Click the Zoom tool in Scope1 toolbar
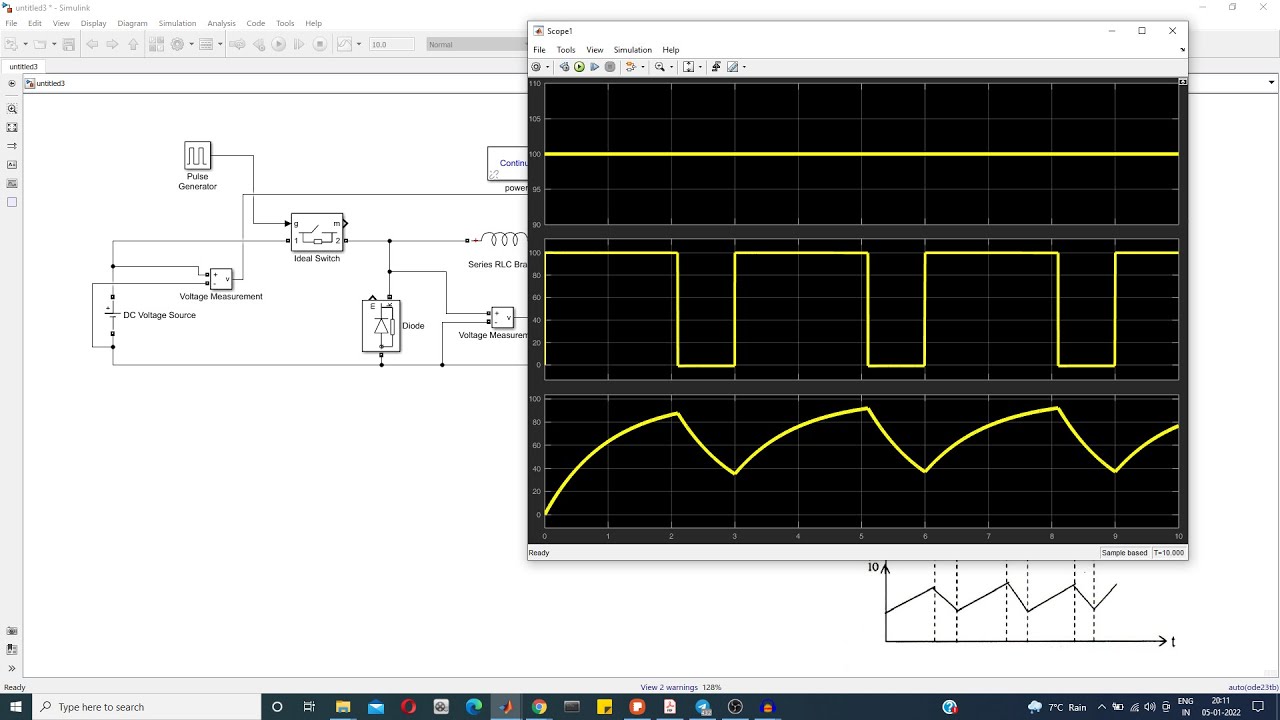Image resolution: width=1280 pixels, height=720 pixels. [659, 67]
